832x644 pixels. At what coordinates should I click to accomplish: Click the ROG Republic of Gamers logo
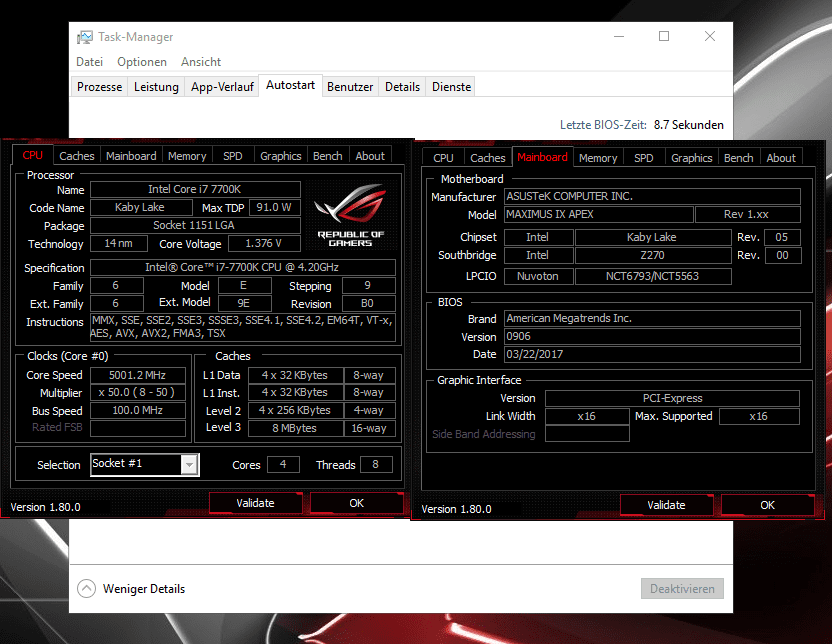[x=350, y=215]
